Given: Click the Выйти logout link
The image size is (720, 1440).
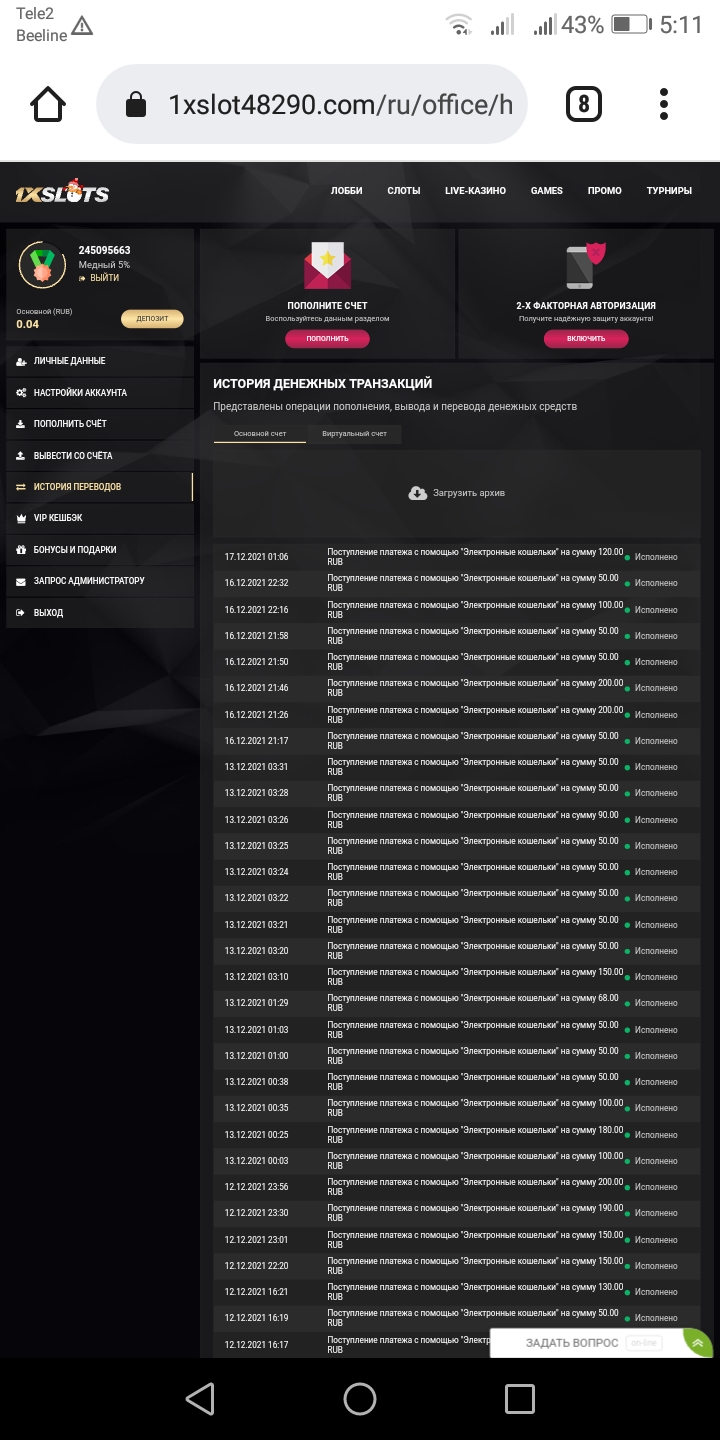Looking at the screenshot, I should [104, 278].
